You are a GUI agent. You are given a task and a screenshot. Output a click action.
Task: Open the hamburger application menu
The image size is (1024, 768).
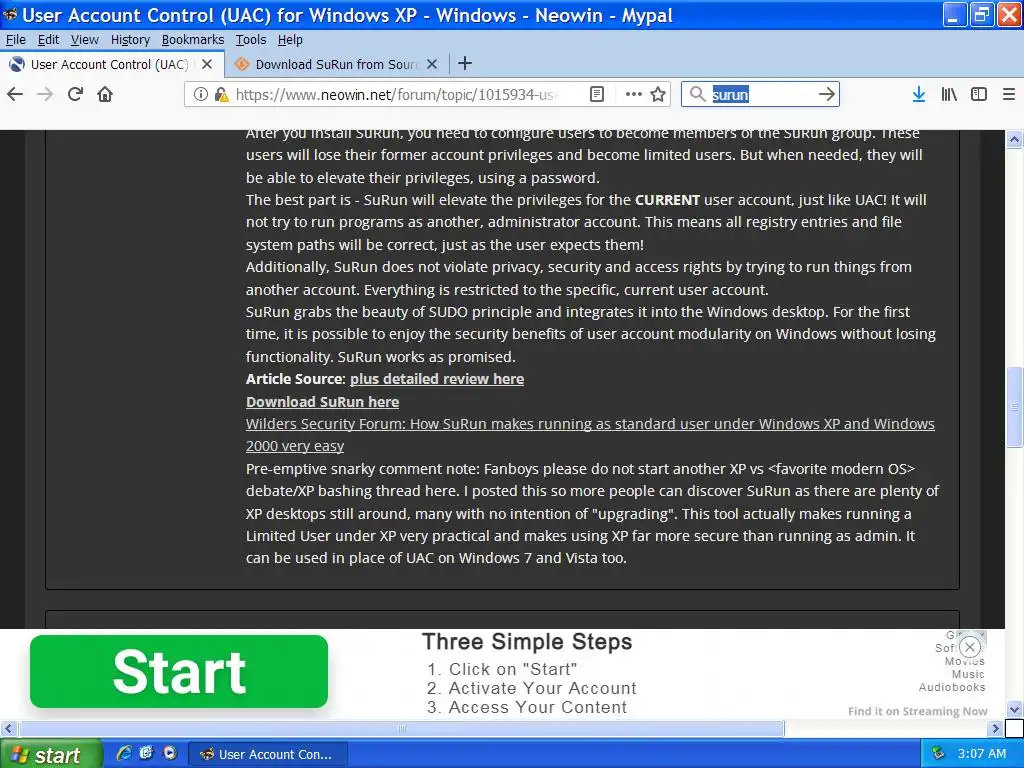pyautogui.click(x=1009, y=95)
